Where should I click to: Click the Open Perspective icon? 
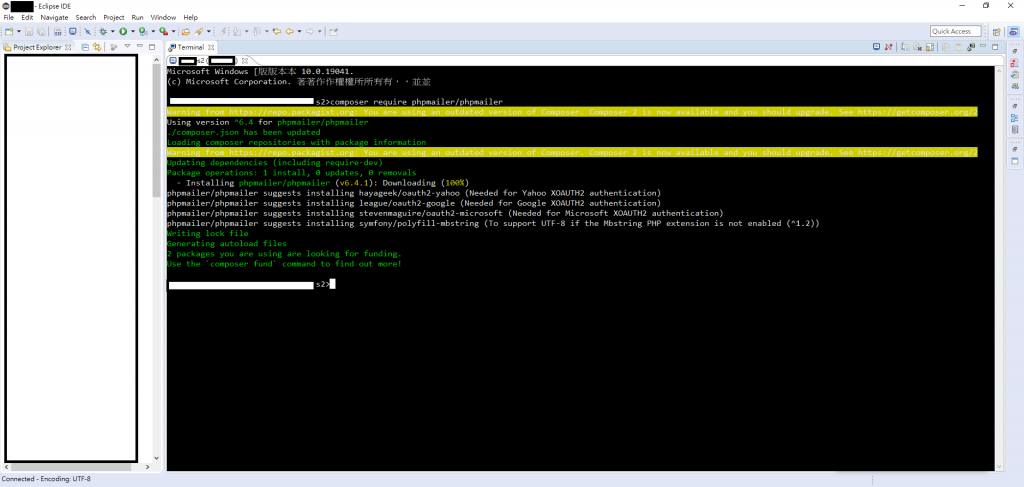tap(994, 31)
